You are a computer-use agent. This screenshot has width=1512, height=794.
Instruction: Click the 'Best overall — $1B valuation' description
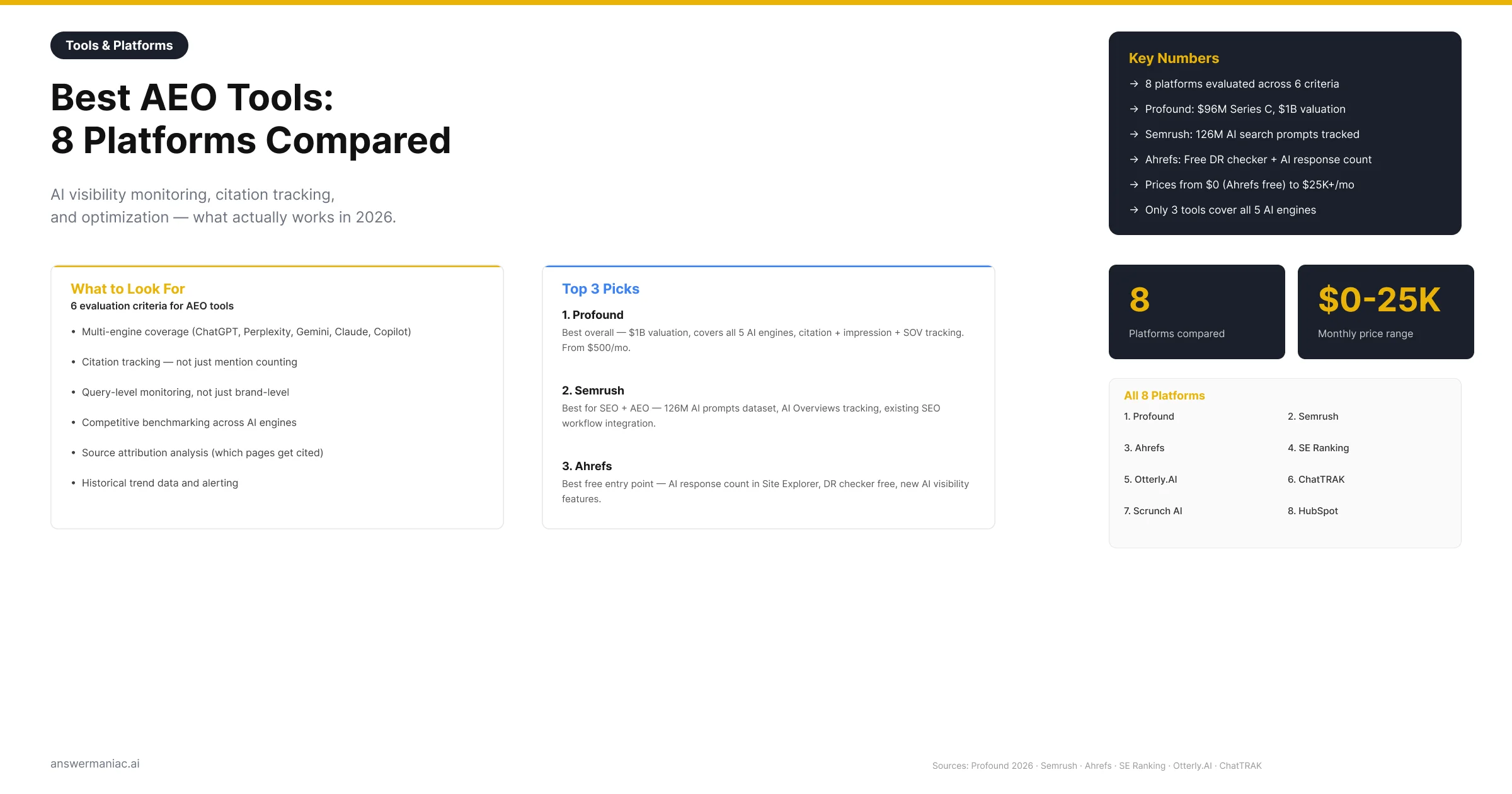(763, 340)
